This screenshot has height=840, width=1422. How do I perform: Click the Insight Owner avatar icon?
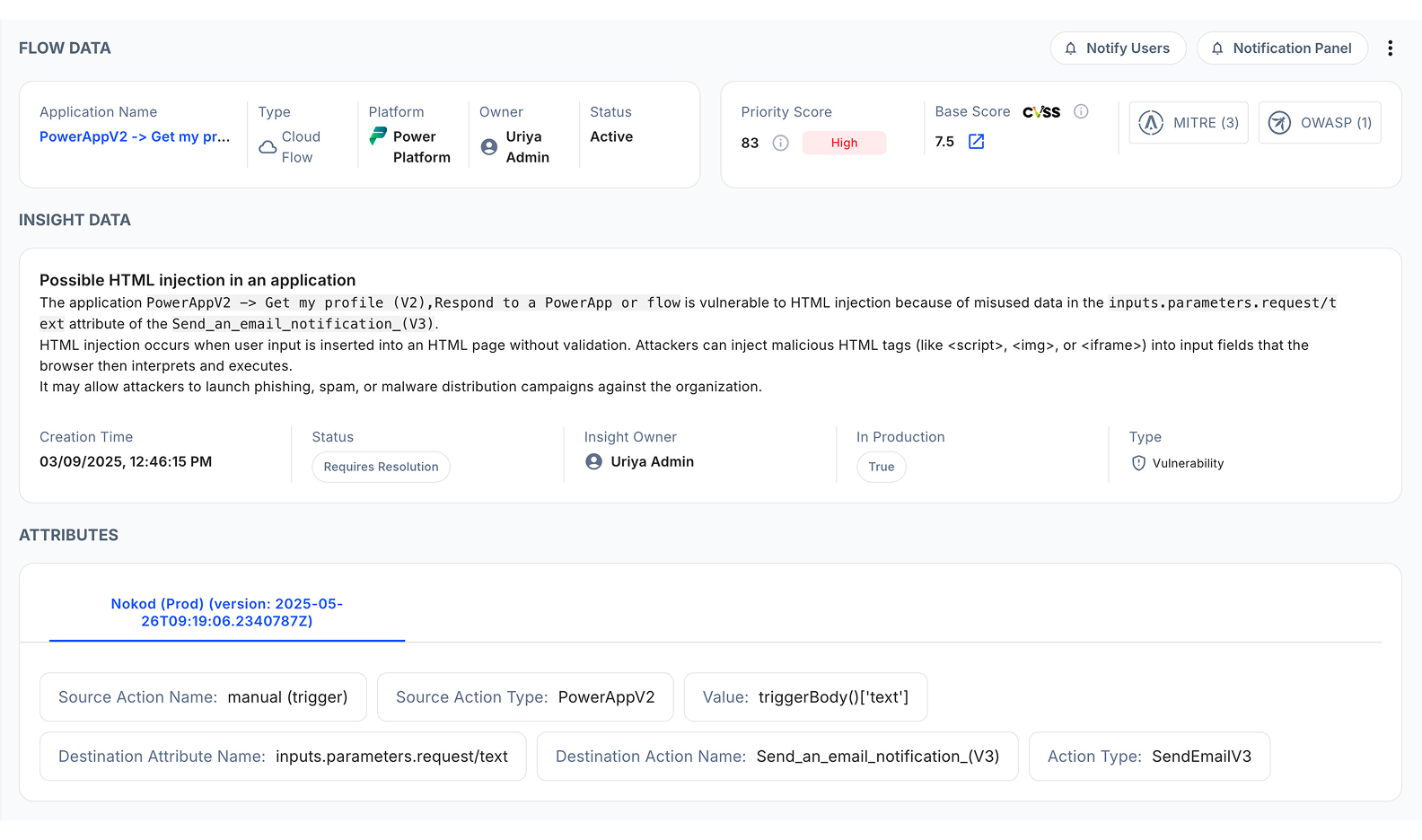[593, 461]
